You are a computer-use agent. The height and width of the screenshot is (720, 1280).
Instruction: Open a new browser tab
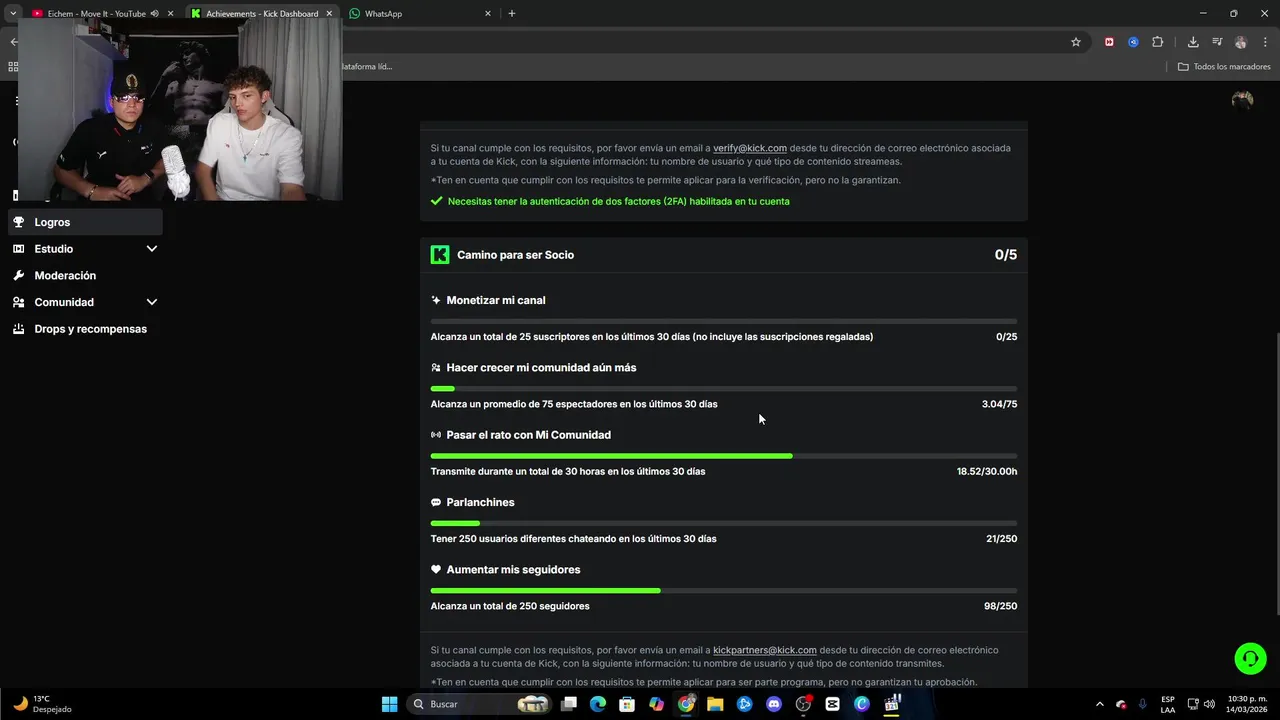pos(512,14)
